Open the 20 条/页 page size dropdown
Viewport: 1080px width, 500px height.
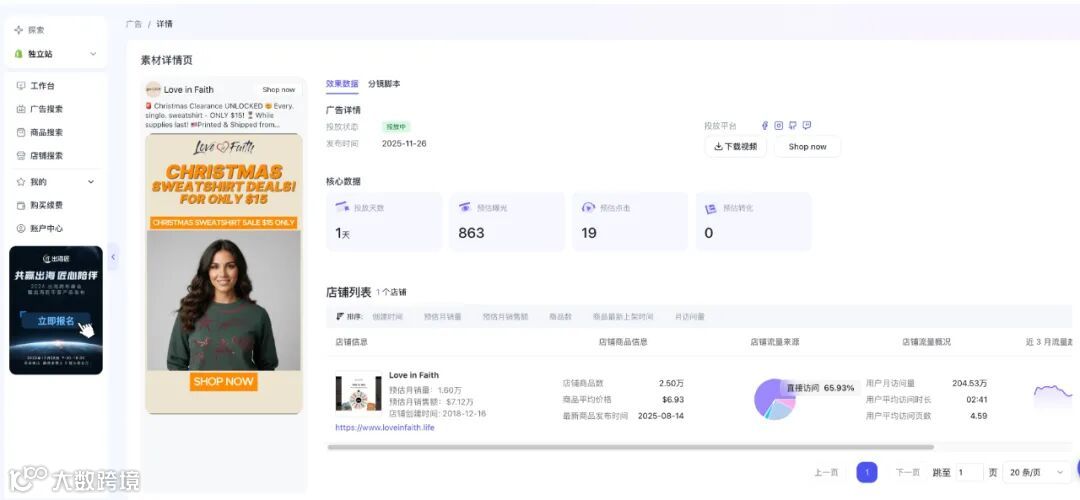click(x=1036, y=472)
